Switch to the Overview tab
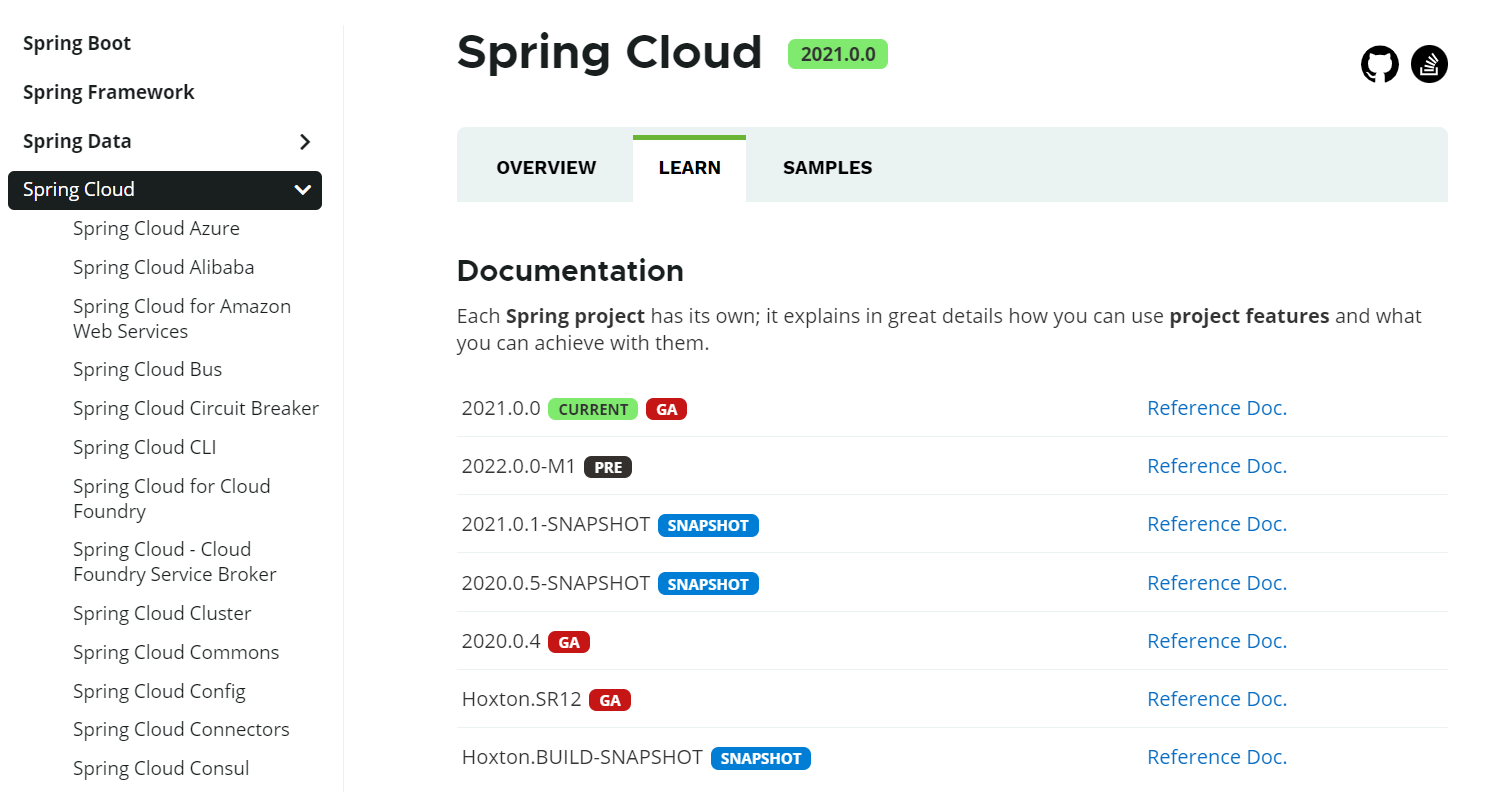Screen dimensions: 1493x792 pos(546,168)
